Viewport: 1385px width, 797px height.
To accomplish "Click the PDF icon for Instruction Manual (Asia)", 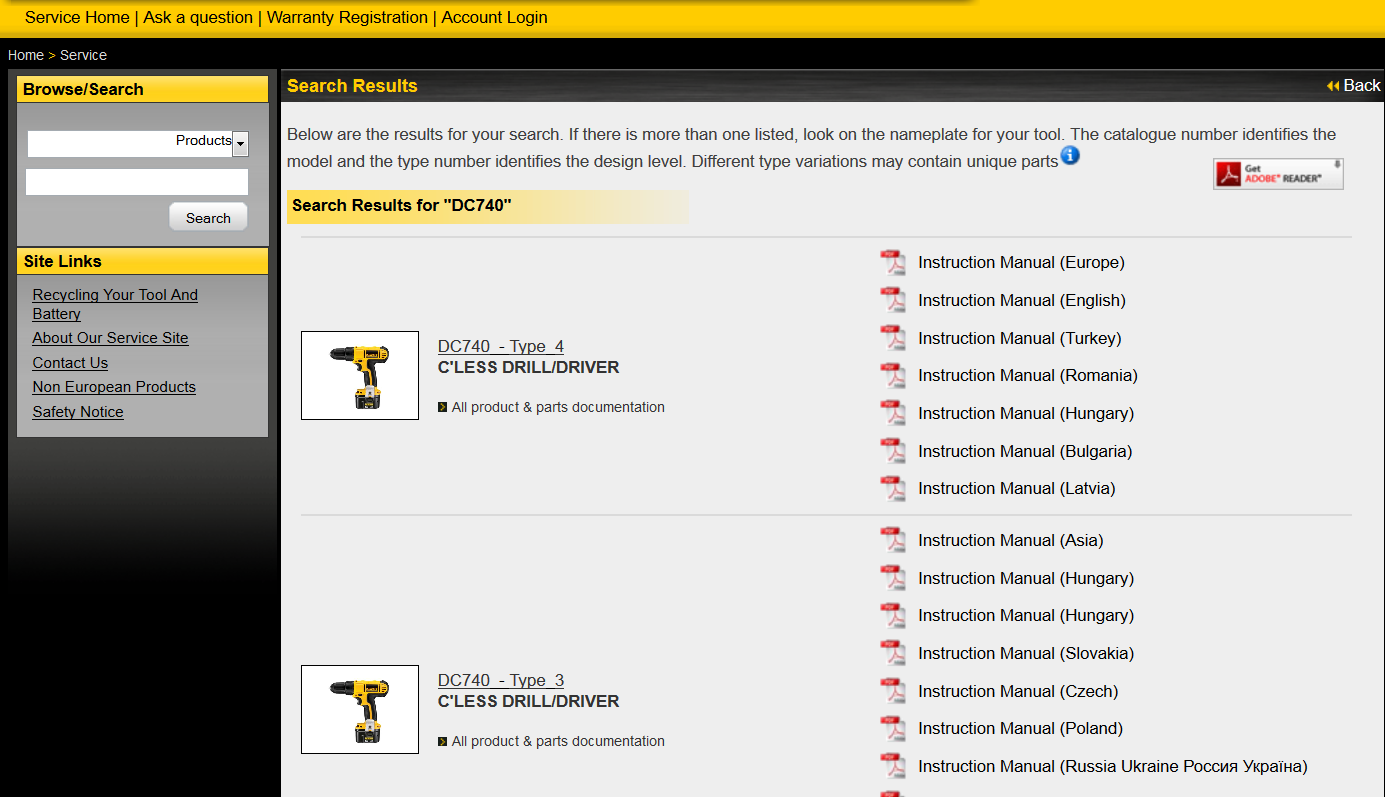I will click(x=892, y=541).
